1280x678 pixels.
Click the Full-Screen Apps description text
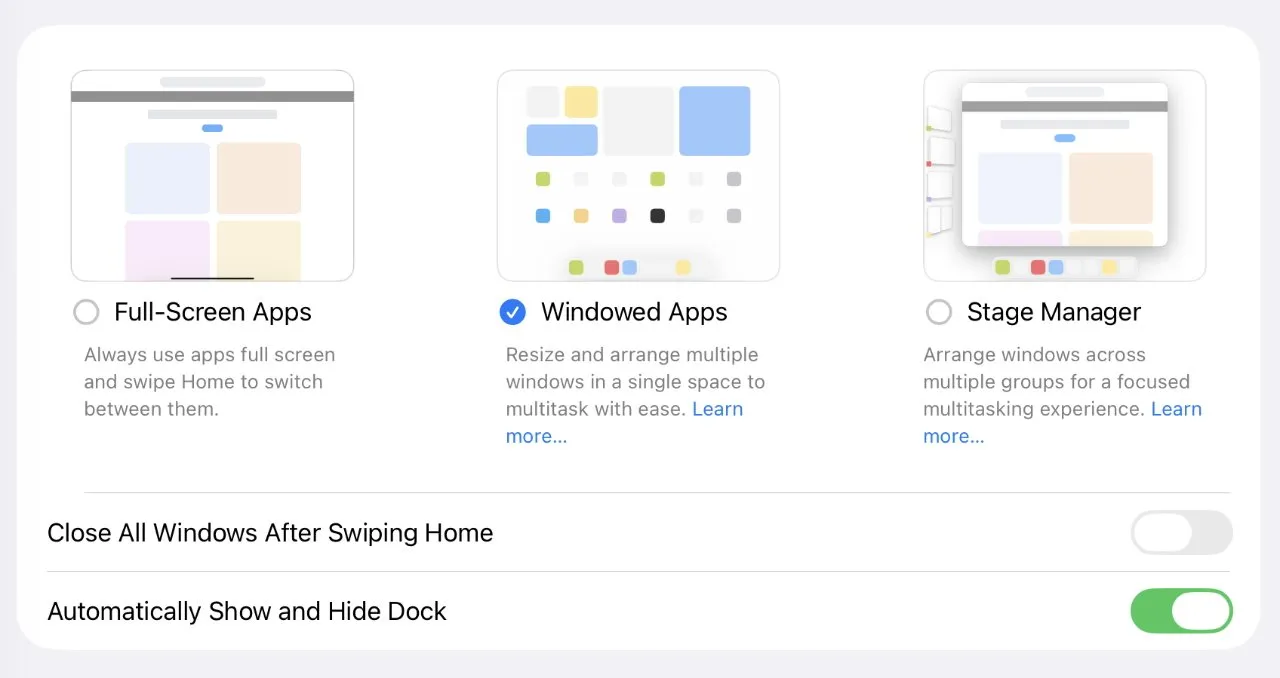pos(209,381)
